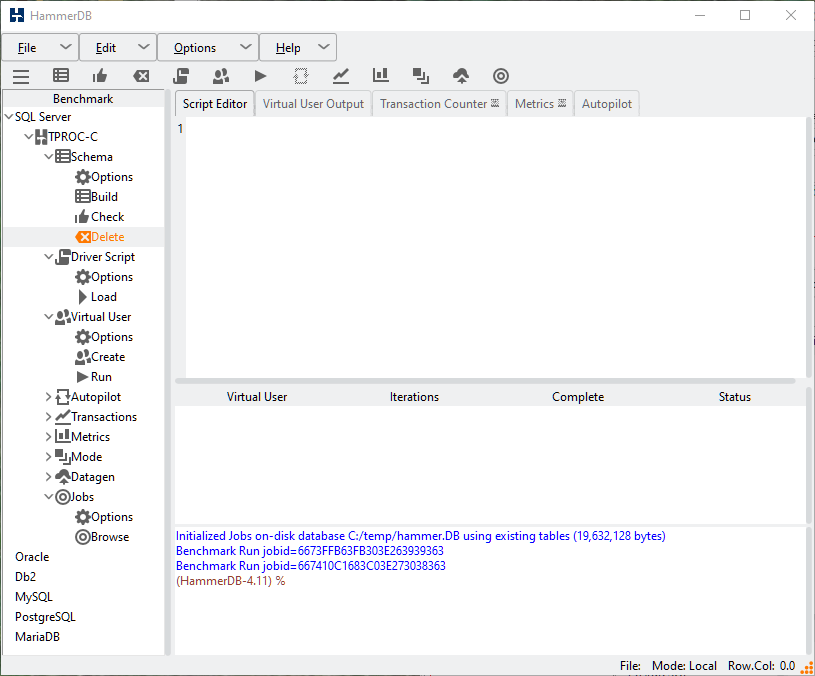Click the hamburger benchmark menu toolbar icon
Image resolution: width=815 pixels, height=676 pixels.
pyautogui.click(x=21, y=76)
